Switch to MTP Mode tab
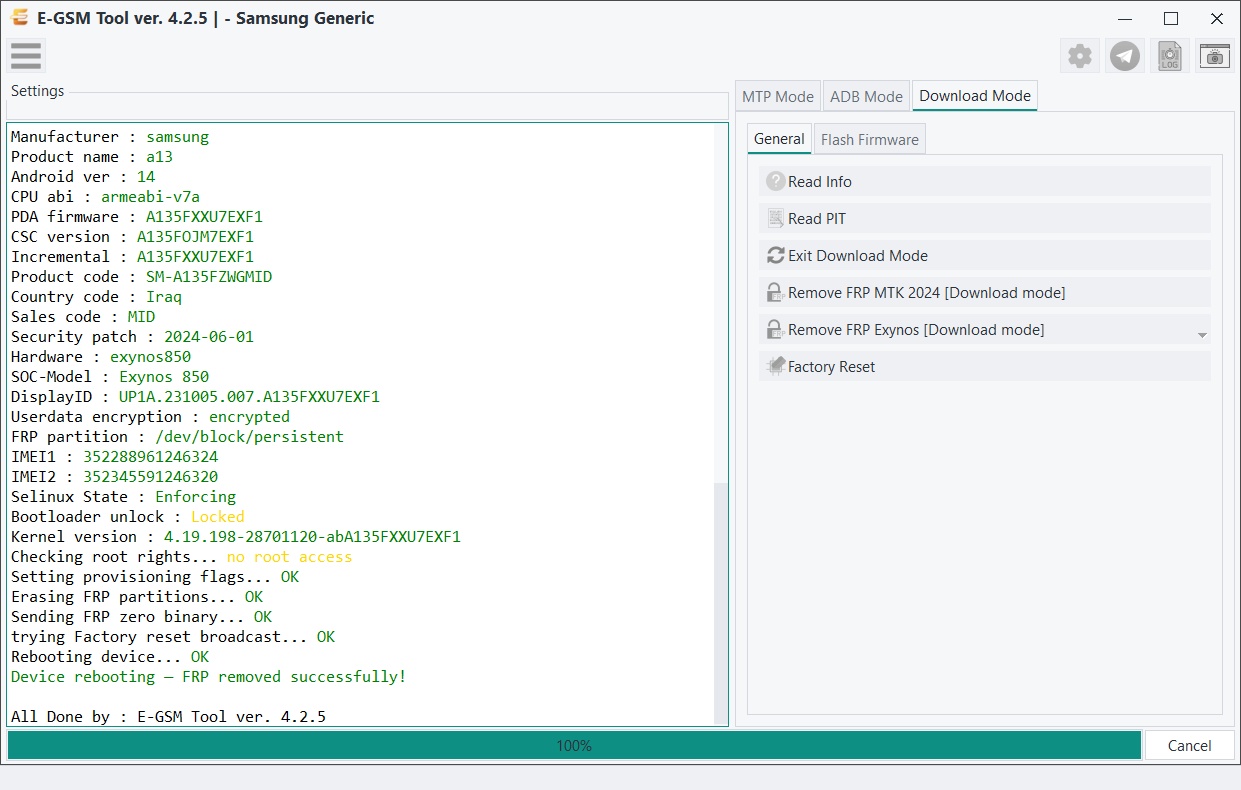The image size is (1241, 790). click(778, 96)
